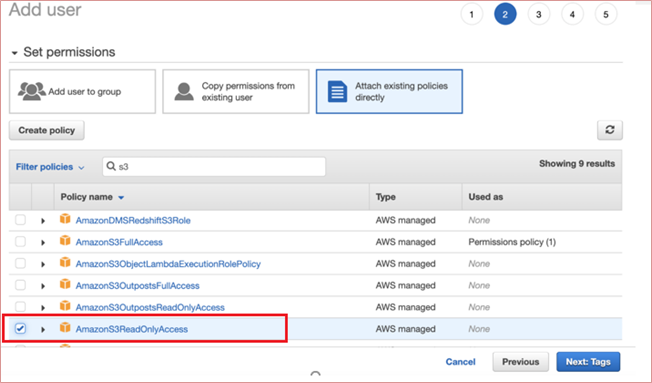652x383 pixels.
Task: Open AmazonS3FullAccess policy link
Action: tap(119, 242)
